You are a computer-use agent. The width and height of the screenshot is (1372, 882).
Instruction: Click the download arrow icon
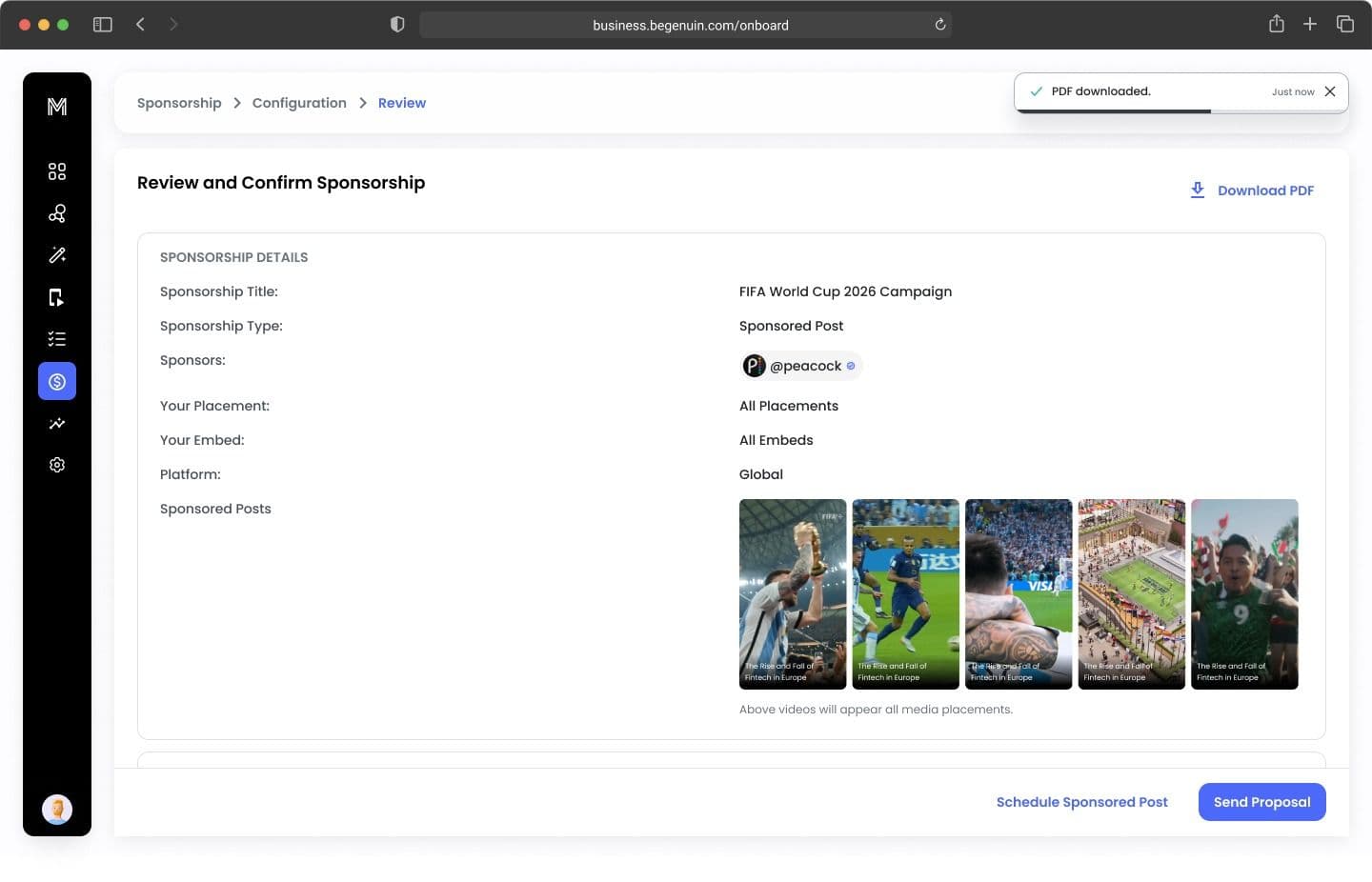click(1198, 190)
